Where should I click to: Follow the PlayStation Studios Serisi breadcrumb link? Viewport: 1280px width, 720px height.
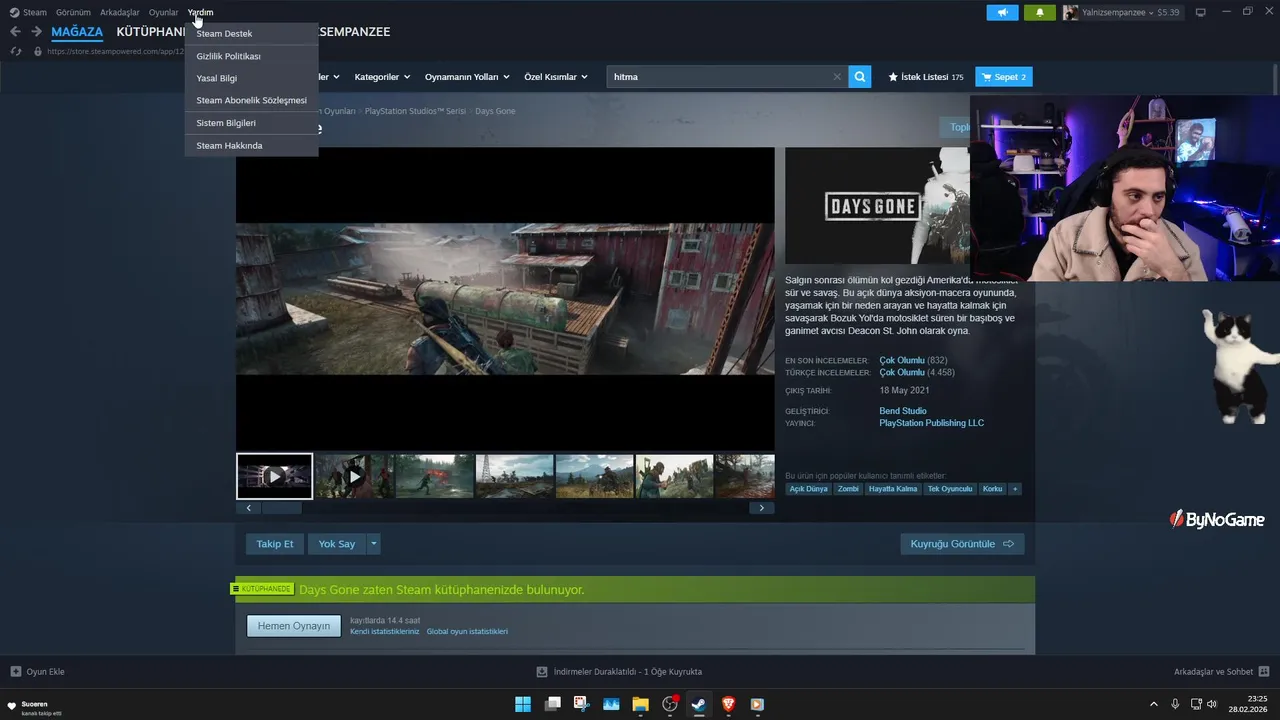[x=415, y=111]
